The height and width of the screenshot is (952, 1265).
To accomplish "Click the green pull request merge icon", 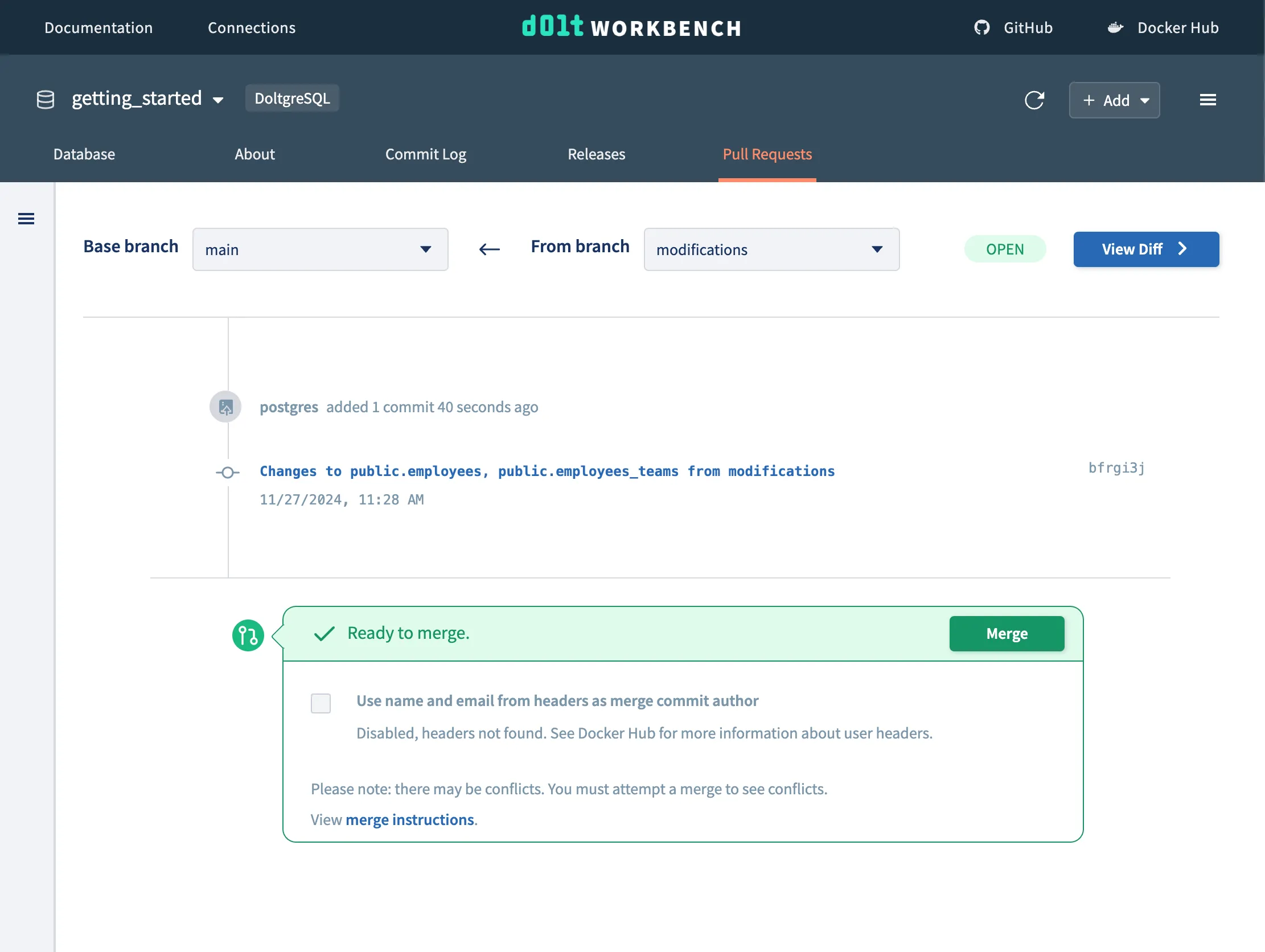I will 248,634.
